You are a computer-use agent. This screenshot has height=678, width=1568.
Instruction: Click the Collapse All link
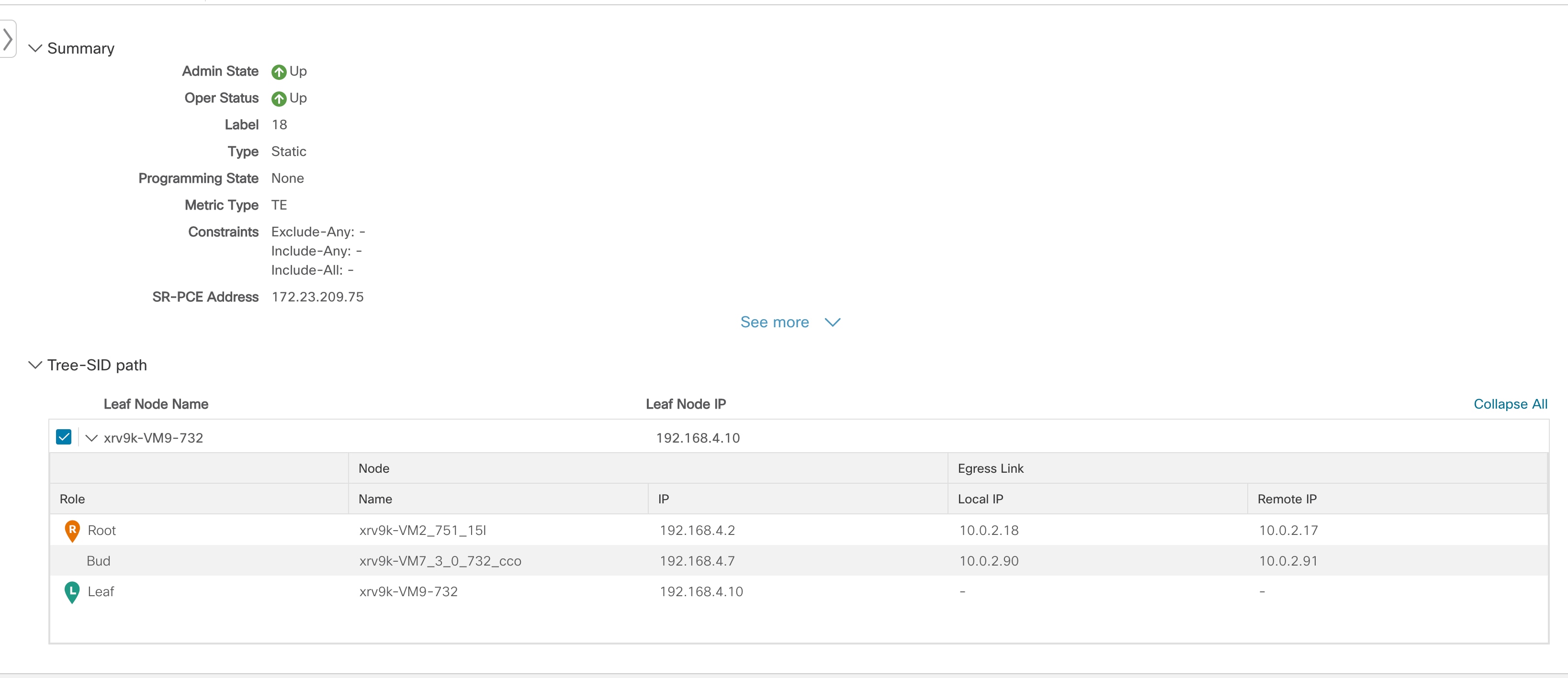1510,403
